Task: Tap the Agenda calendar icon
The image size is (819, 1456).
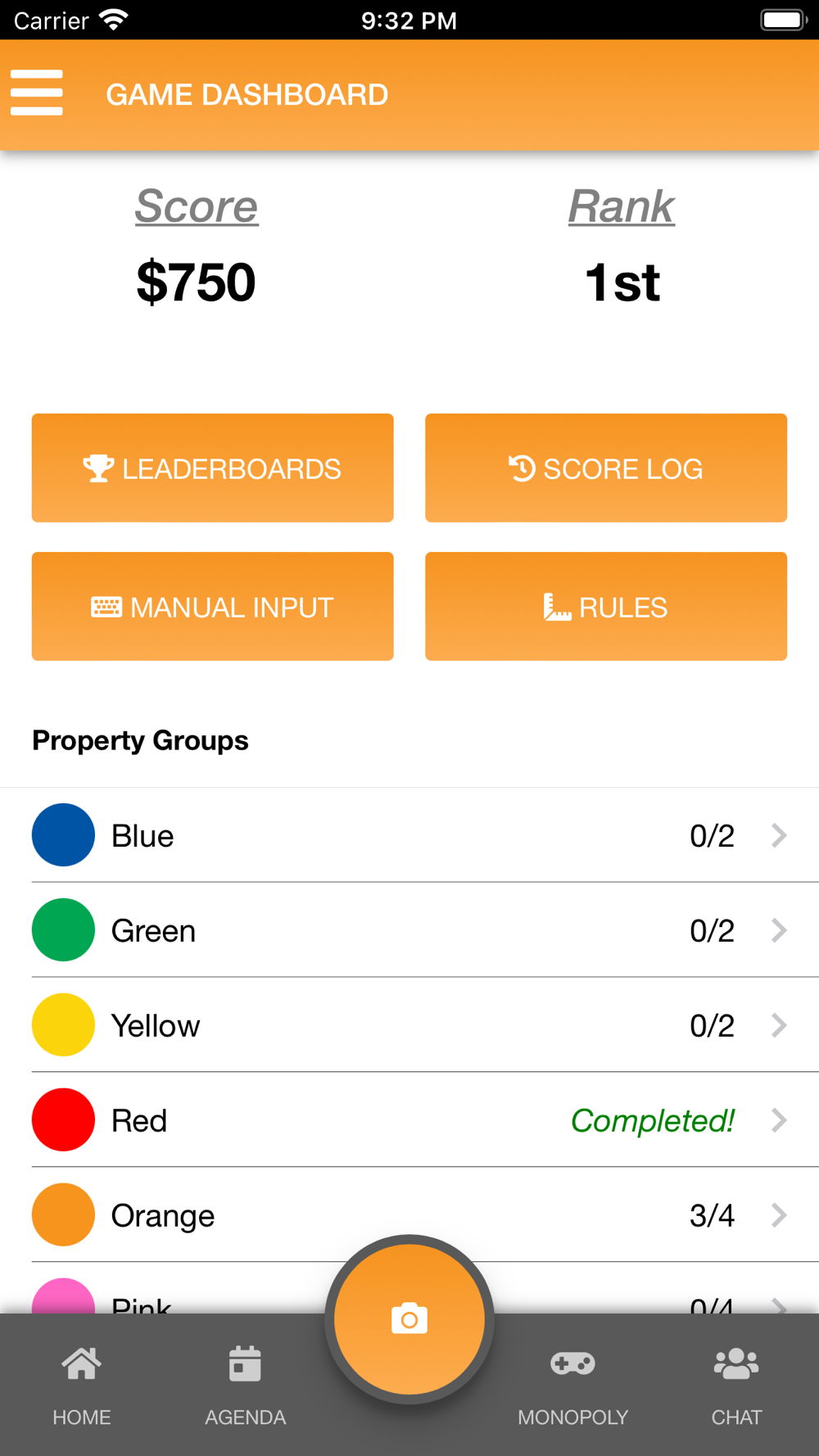Action: [x=245, y=1364]
